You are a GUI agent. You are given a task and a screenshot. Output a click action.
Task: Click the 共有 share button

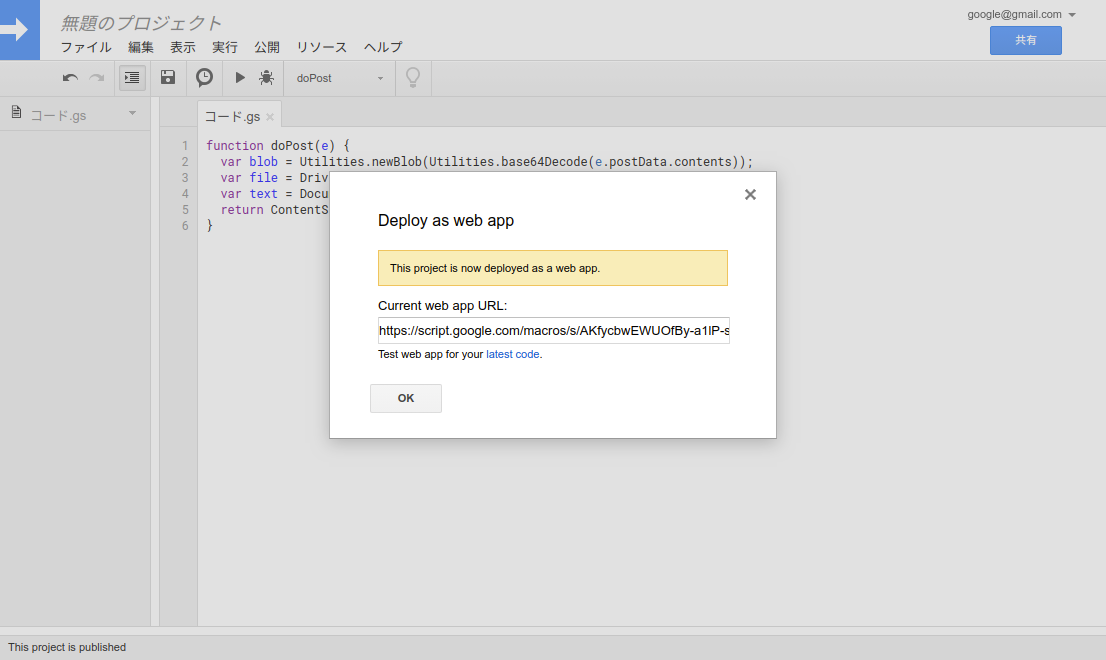[1026, 40]
